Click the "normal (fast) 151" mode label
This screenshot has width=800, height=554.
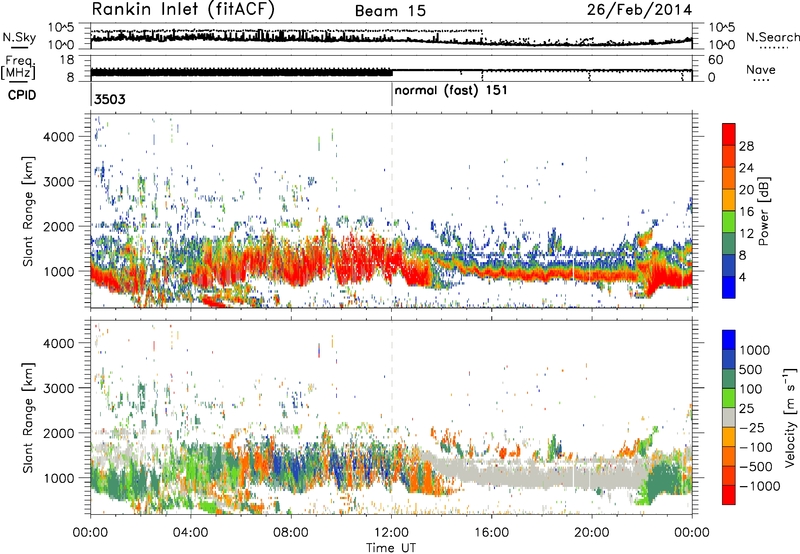coord(451,91)
